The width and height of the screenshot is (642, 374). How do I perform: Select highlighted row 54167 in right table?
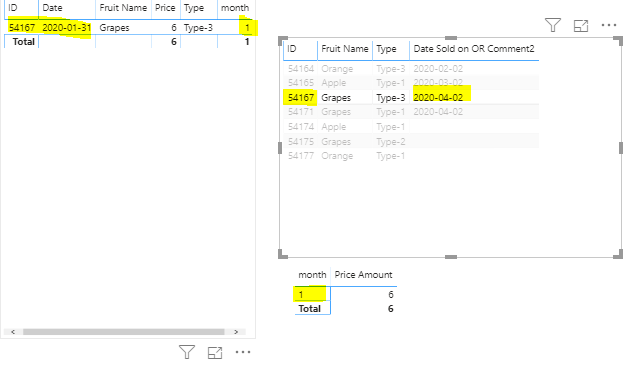coord(411,97)
